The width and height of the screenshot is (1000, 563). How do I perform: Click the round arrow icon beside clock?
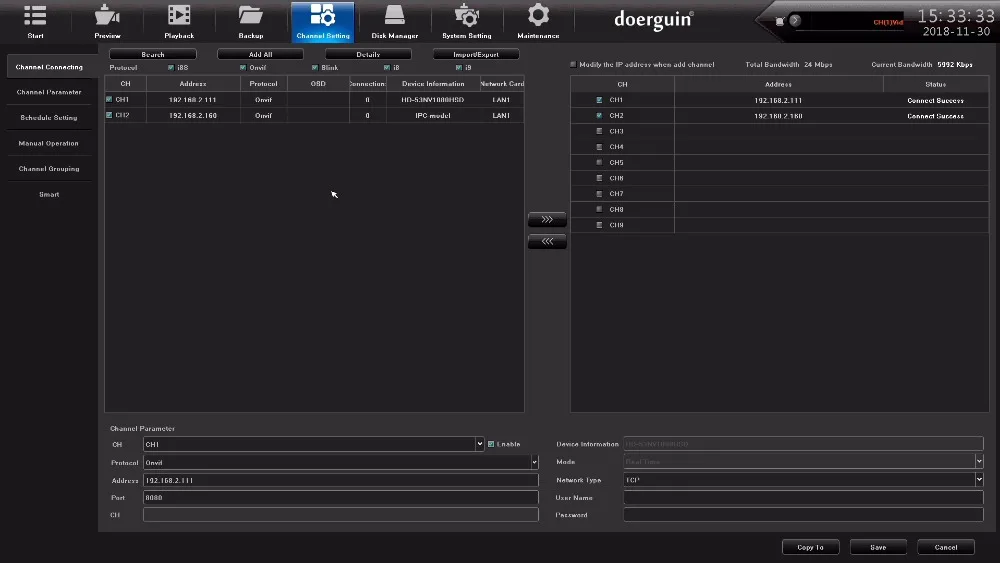(x=795, y=20)
